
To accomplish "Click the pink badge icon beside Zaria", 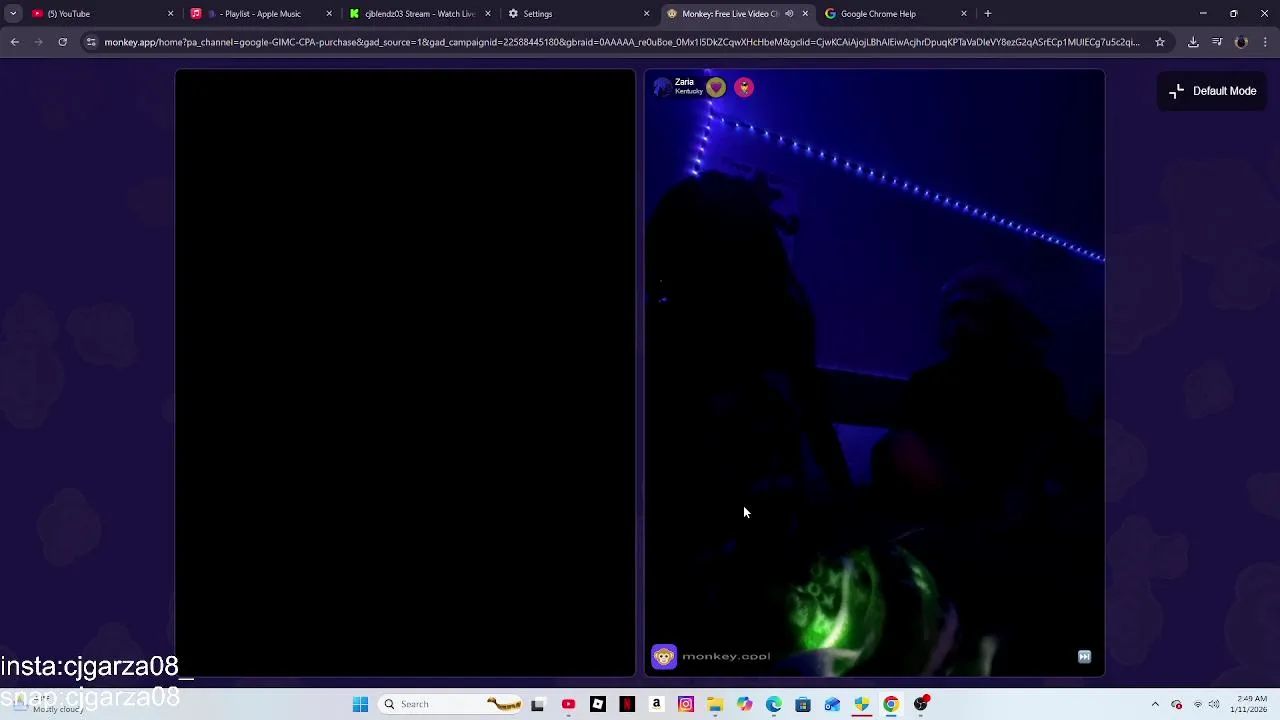I will coord(744,88).
